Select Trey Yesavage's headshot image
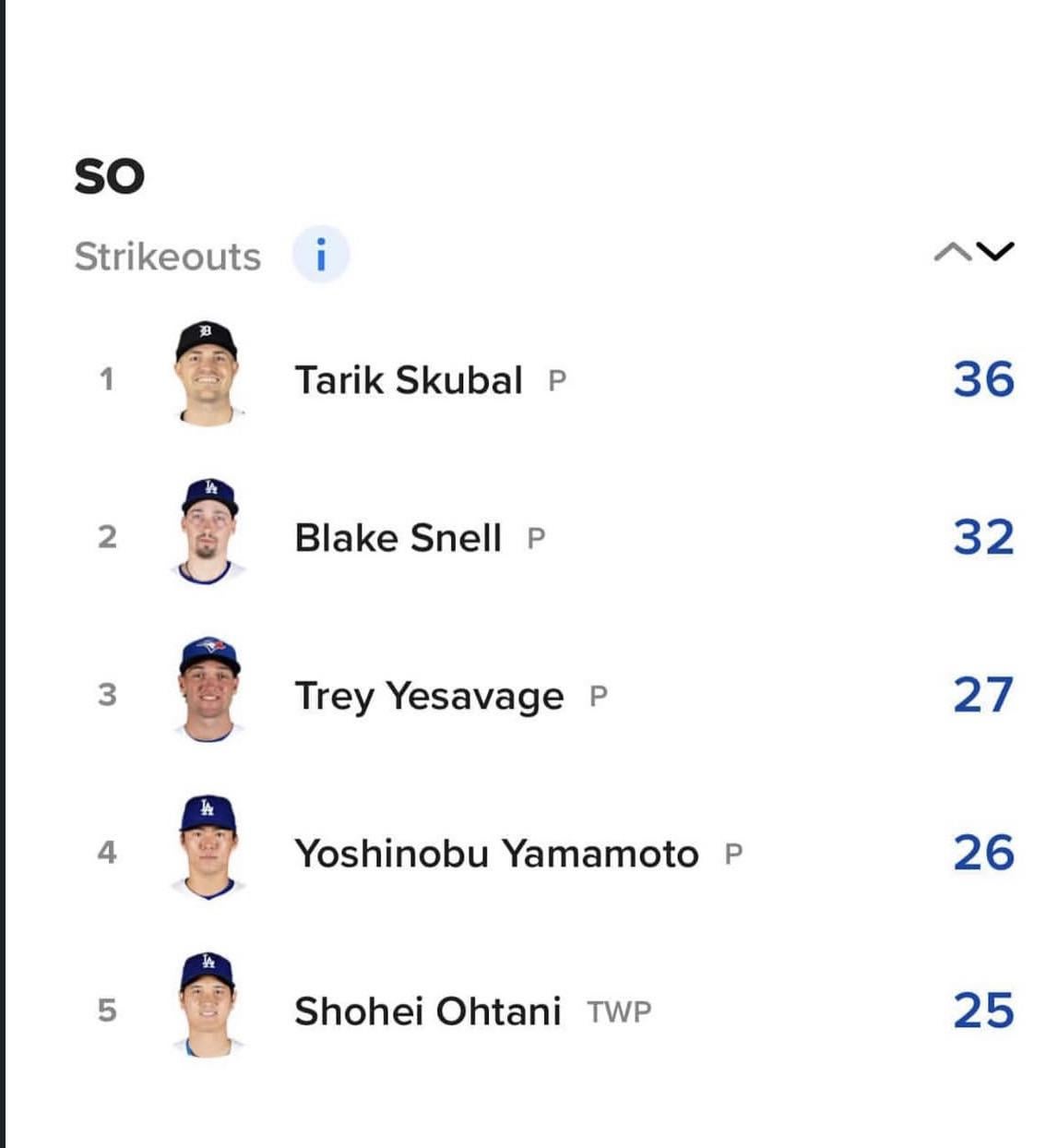The image size is (1058, 1148). 209,689
